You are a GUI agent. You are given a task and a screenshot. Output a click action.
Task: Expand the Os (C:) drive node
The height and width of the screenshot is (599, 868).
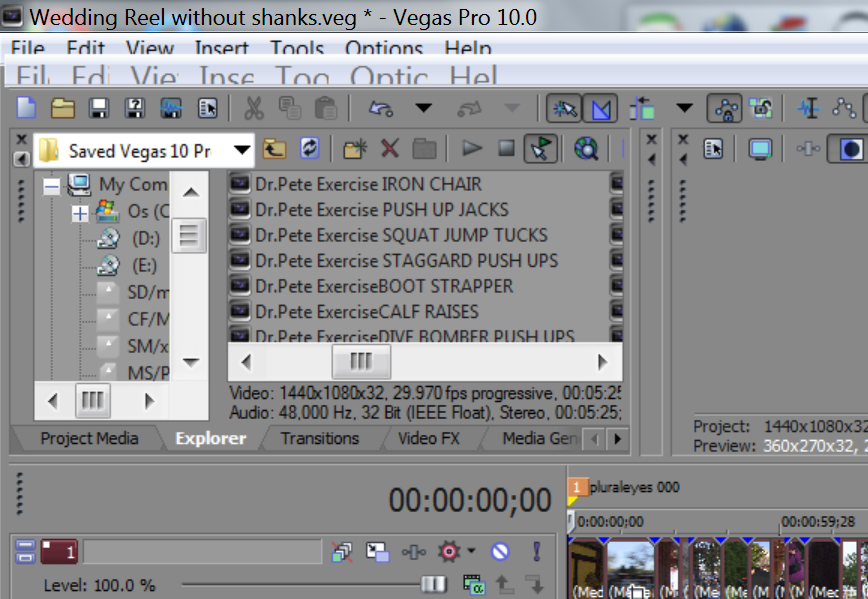tap(80, 213)
